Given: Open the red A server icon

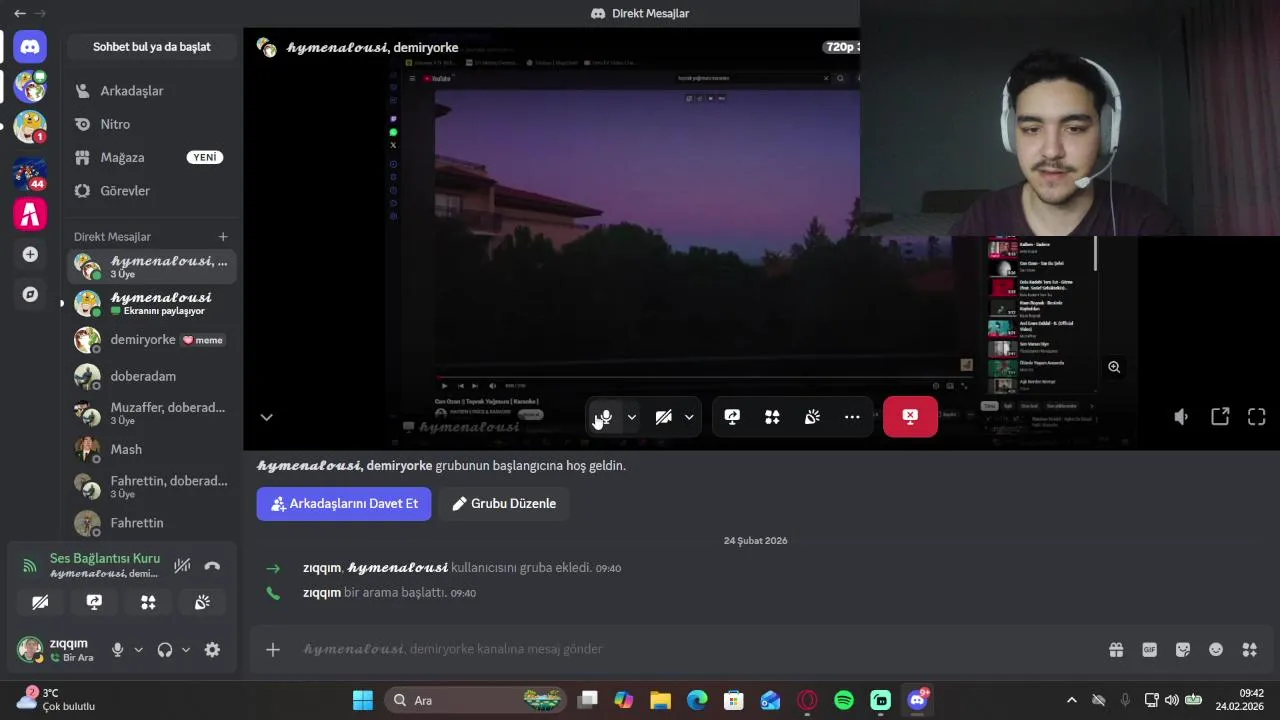Looking at the screenshot, I should point(30,214).
